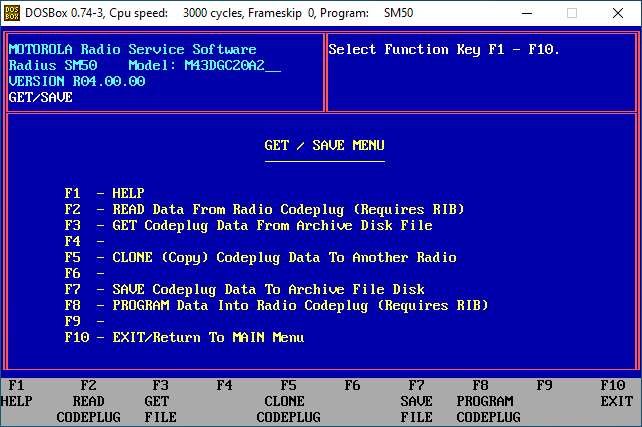Click the 'Radius SM50' text
Viewport: 642px width, 427px height.
[53, 66]
